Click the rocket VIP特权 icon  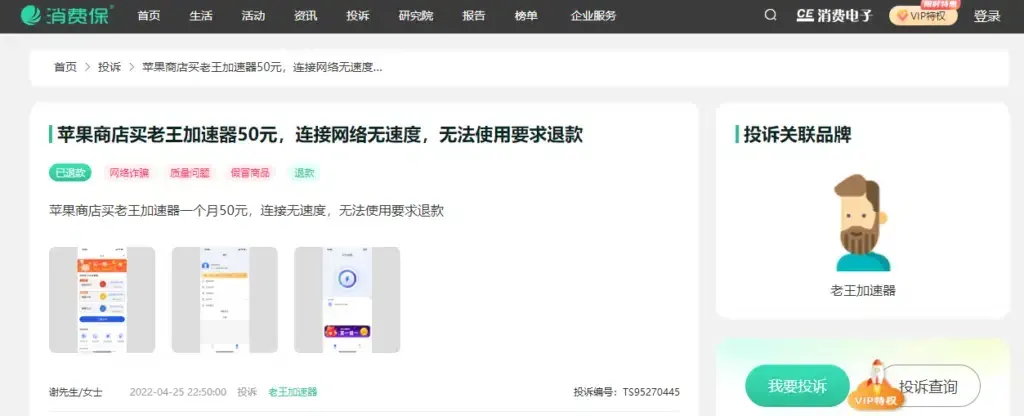click(x=875, y=385)
